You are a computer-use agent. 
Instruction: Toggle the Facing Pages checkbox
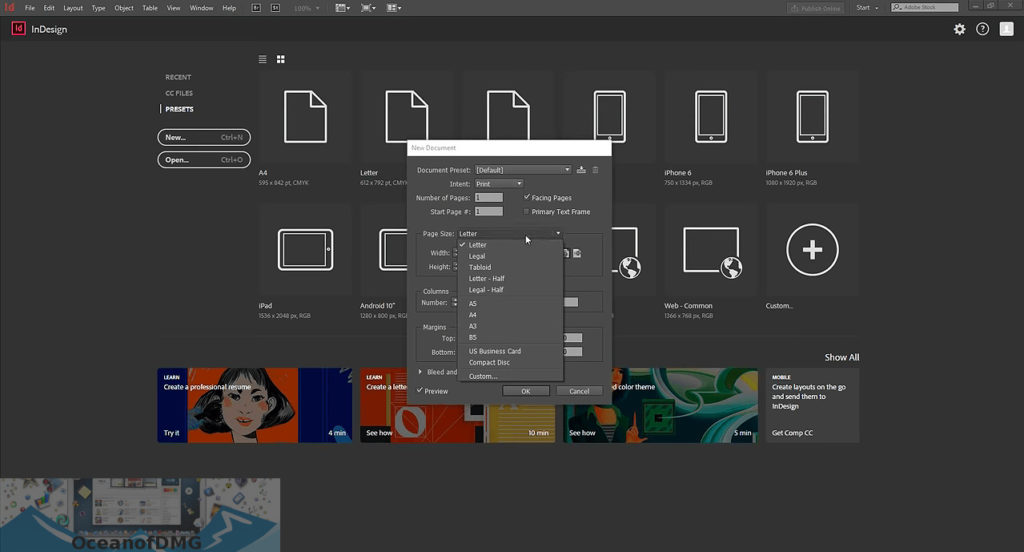pos(527,197)
